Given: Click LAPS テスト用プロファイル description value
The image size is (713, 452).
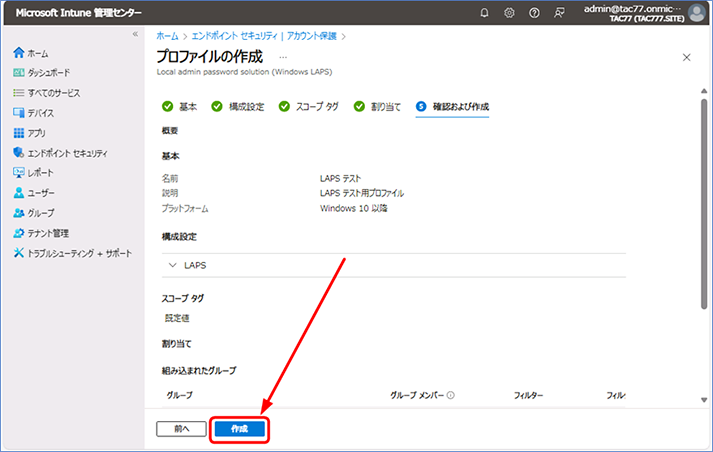Looking at the screenshot, I should 362,193.
